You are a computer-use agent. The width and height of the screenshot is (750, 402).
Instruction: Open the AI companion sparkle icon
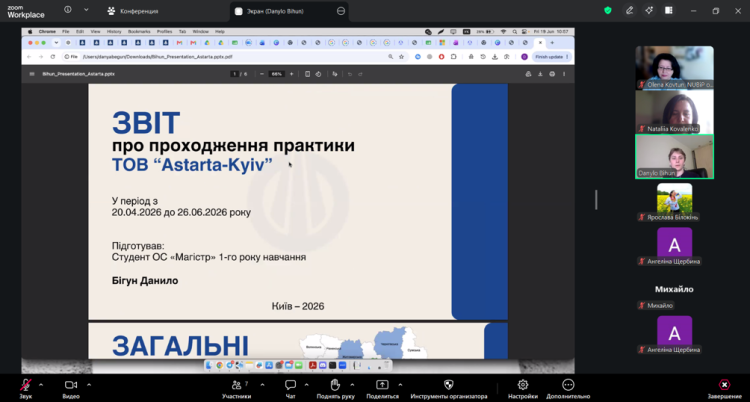click(649, 11)
